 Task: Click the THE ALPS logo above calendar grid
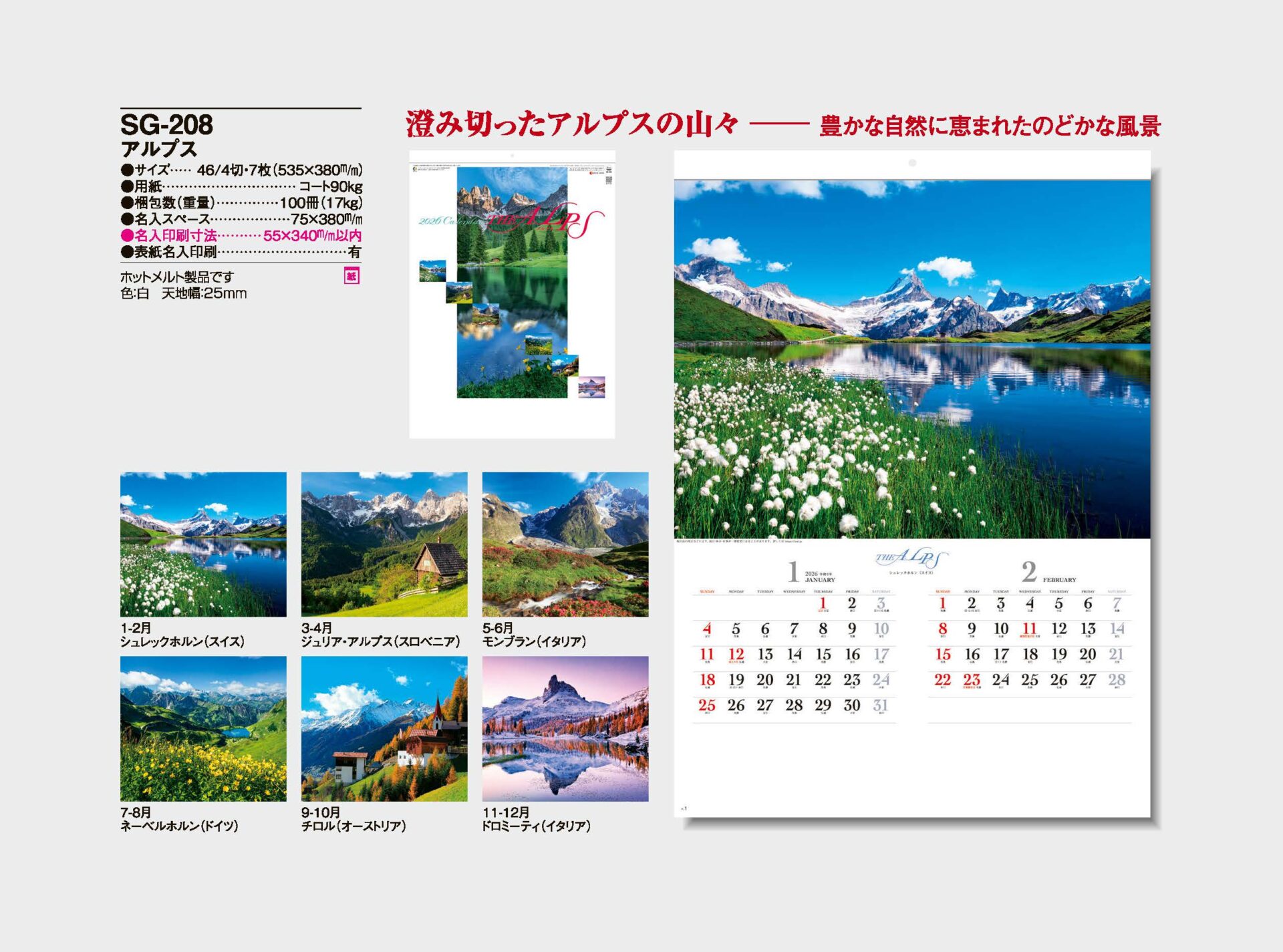(911, 558)
